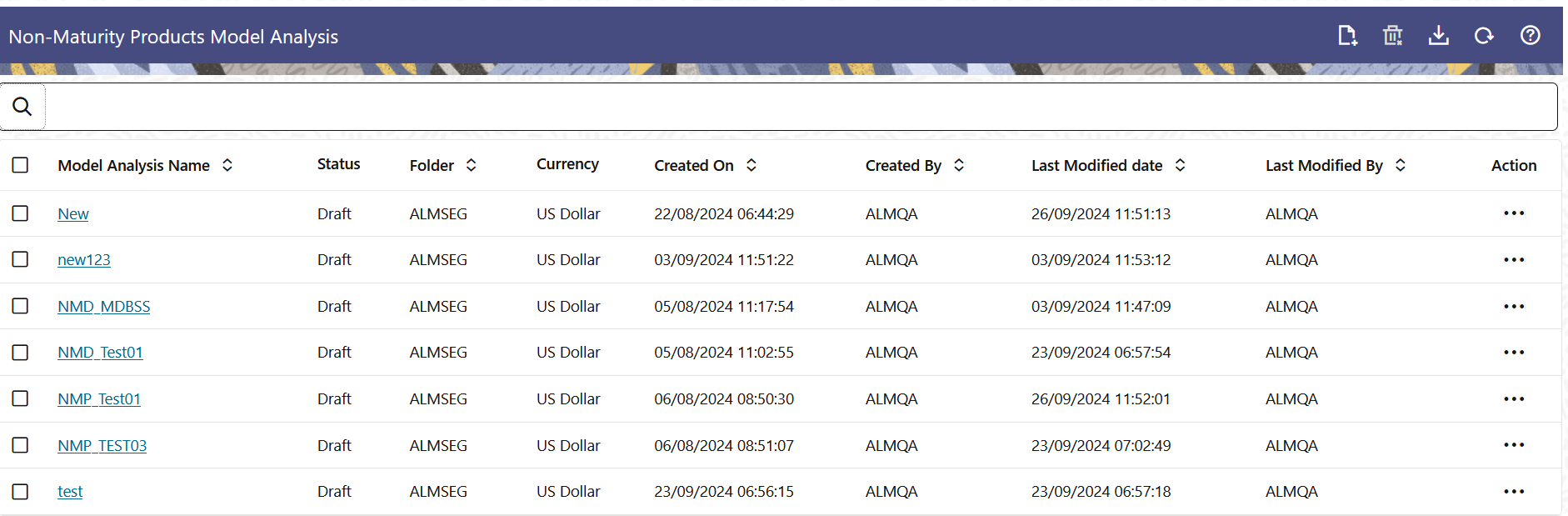The image size is (1568, 516).
Task: Click the add new model analysis icon
Action: [x=1347, y=36]
